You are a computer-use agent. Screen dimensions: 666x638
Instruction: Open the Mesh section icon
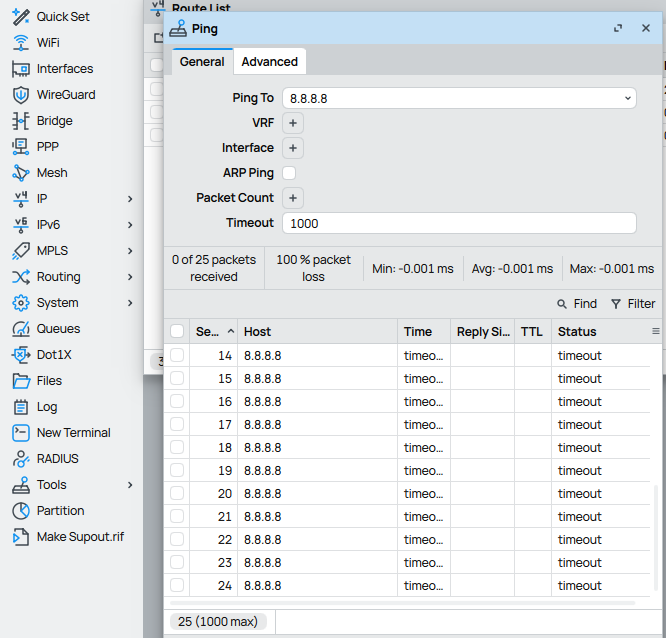(21, 173)
